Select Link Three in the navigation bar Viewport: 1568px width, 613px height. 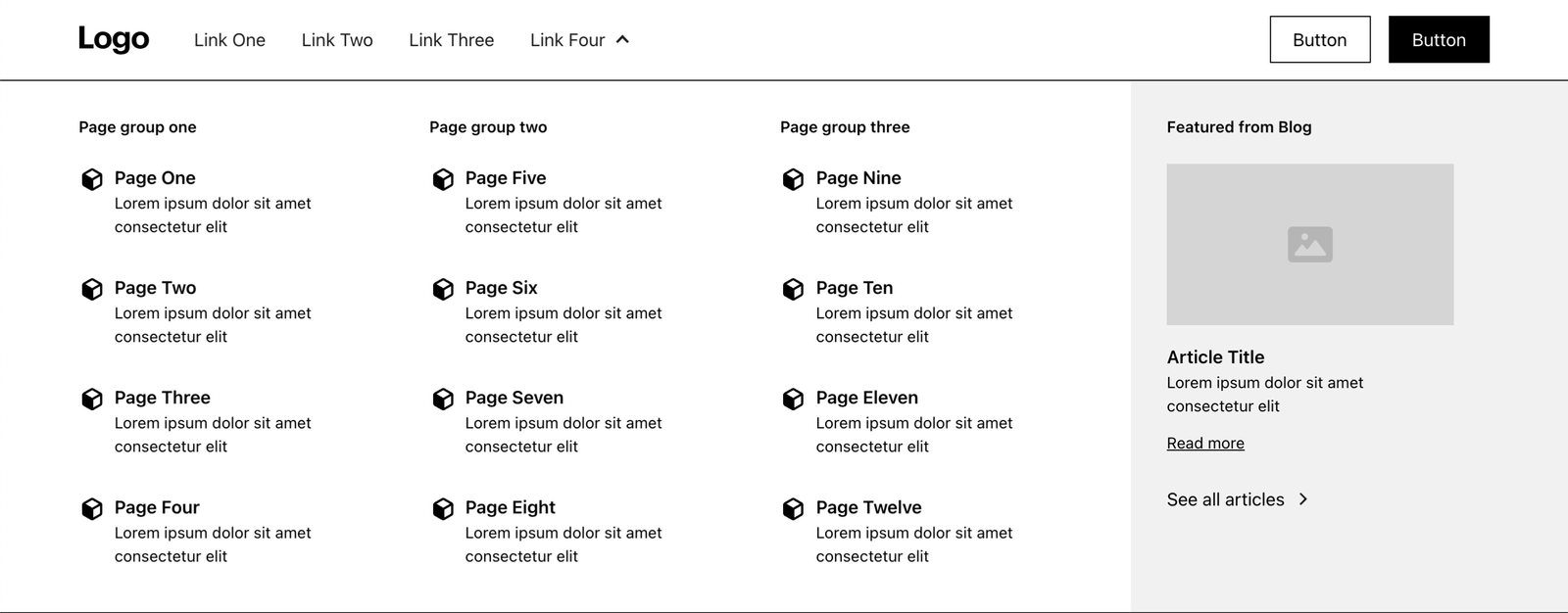coord(451,40)
